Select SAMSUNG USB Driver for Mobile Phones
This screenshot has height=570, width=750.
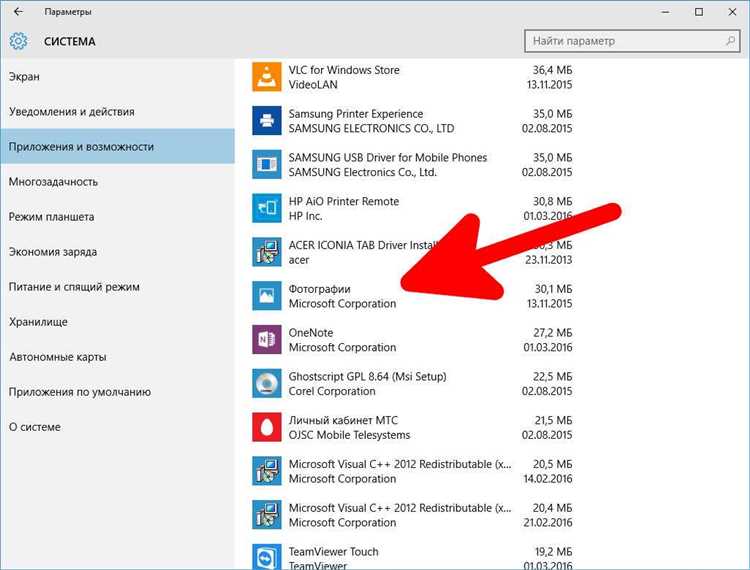[x=388, y=157]
